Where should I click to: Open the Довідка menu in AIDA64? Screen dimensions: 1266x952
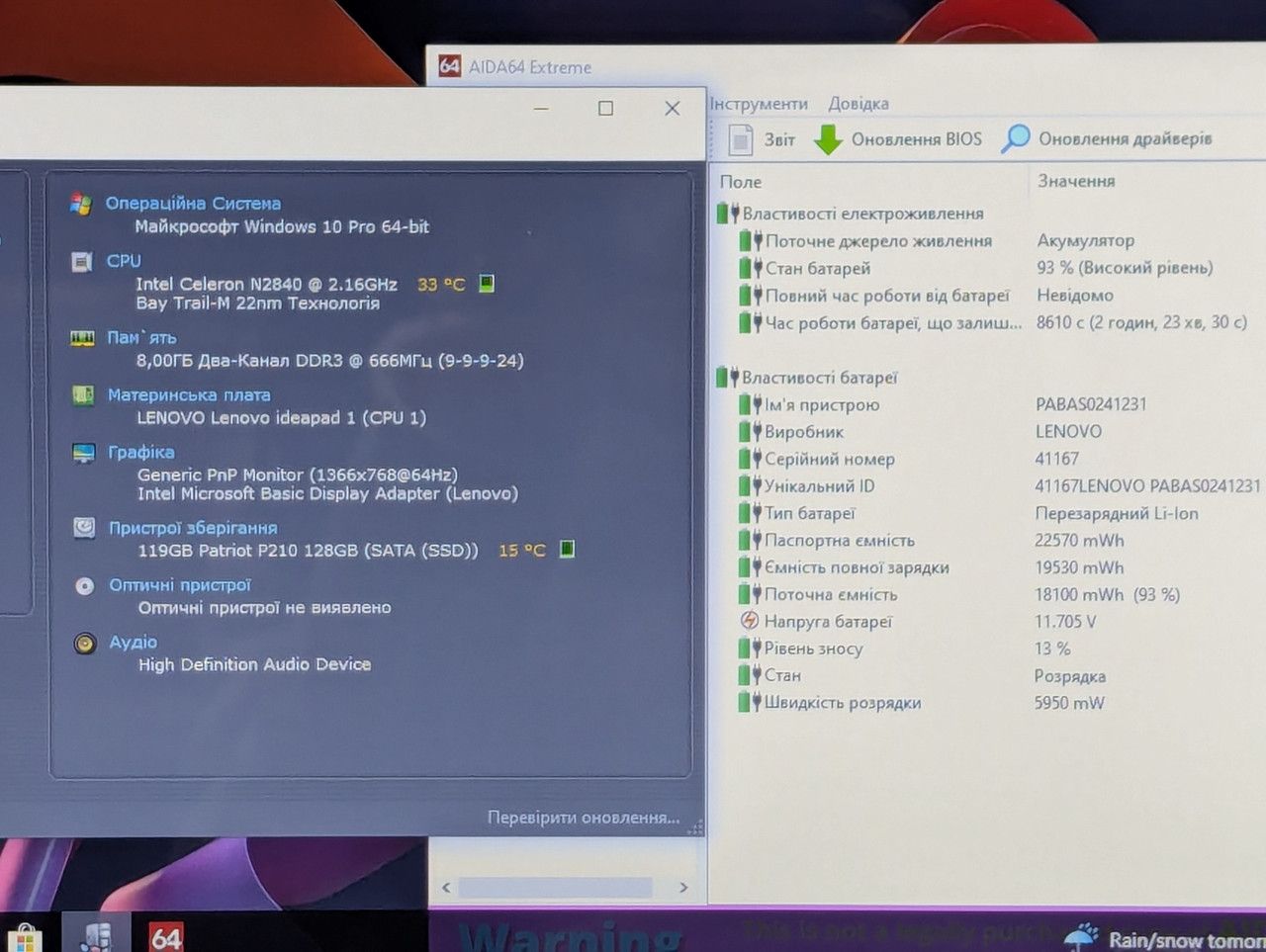point(859,104)
